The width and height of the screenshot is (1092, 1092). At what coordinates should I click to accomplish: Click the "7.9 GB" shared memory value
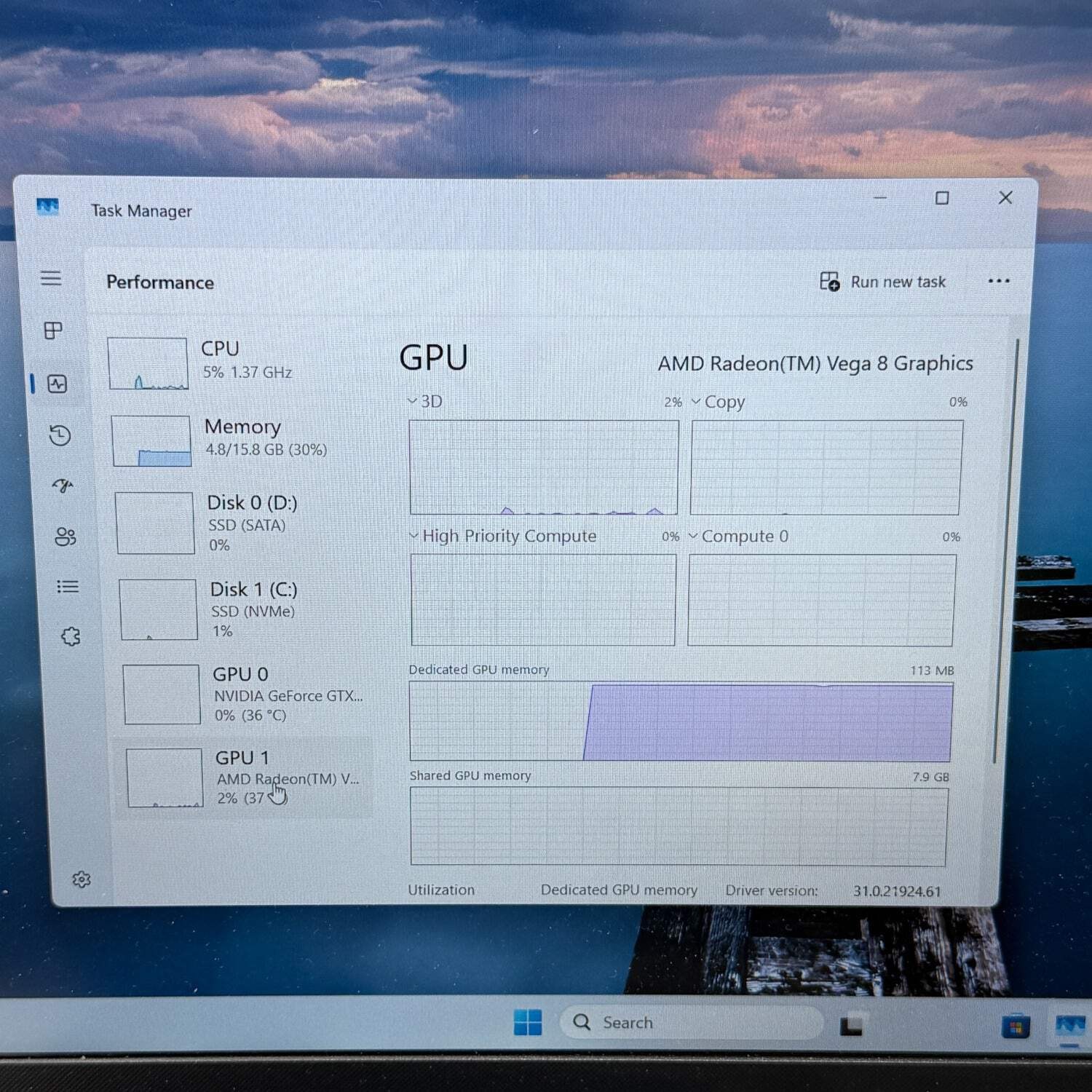click(x=931, y=777)
